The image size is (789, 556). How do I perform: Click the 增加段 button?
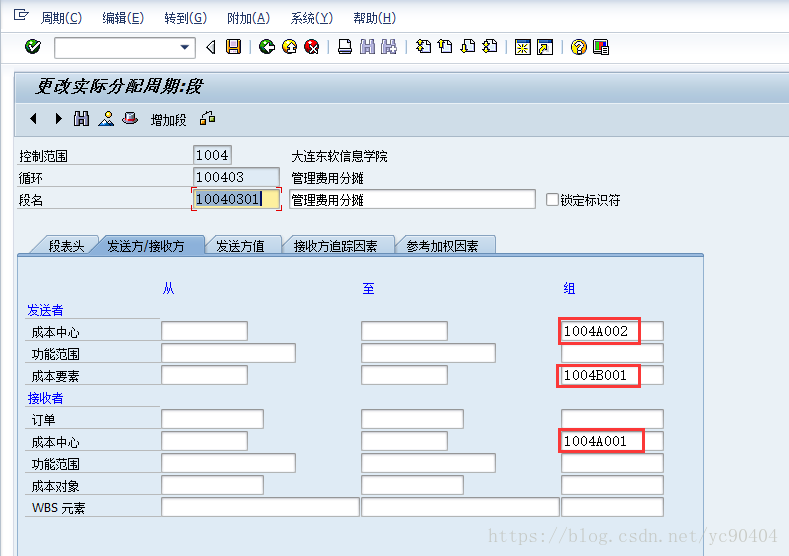click(x=169, y=120)
